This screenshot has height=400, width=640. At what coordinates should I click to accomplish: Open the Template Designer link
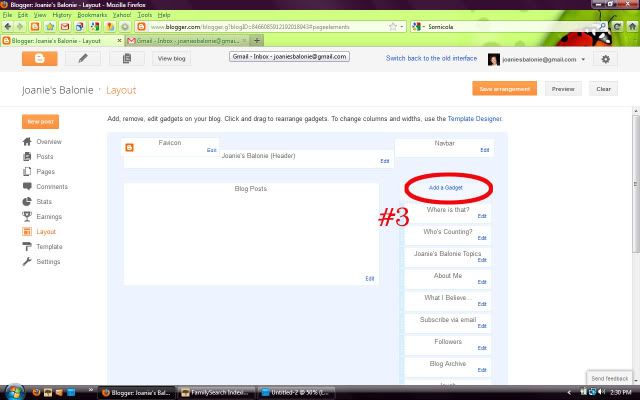pos(475,119)
